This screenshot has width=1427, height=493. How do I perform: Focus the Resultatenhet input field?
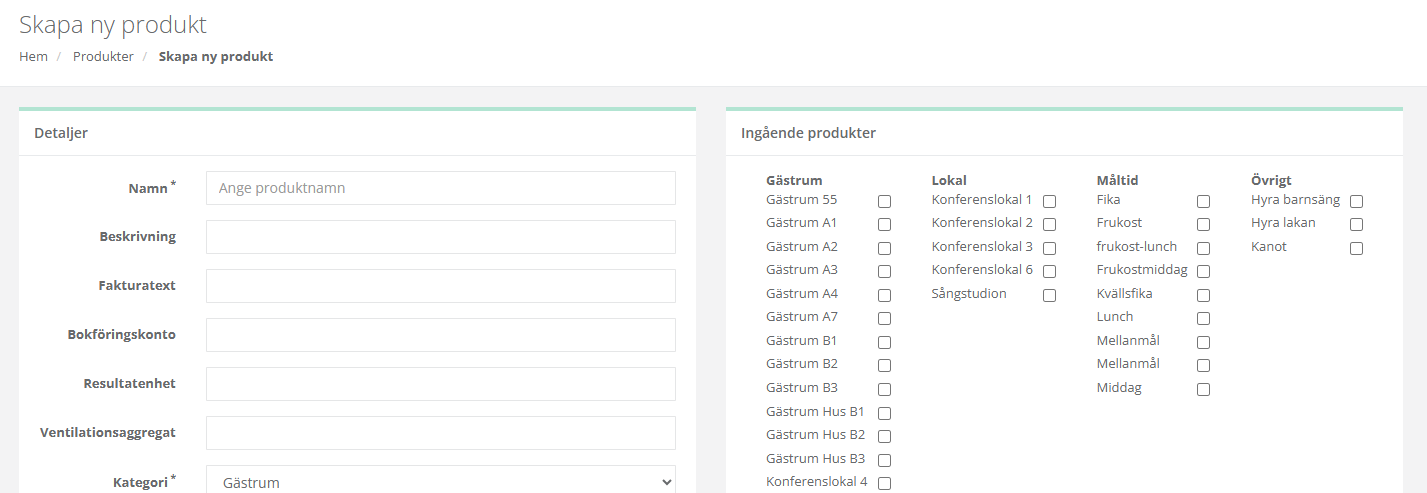pos(440,384)
